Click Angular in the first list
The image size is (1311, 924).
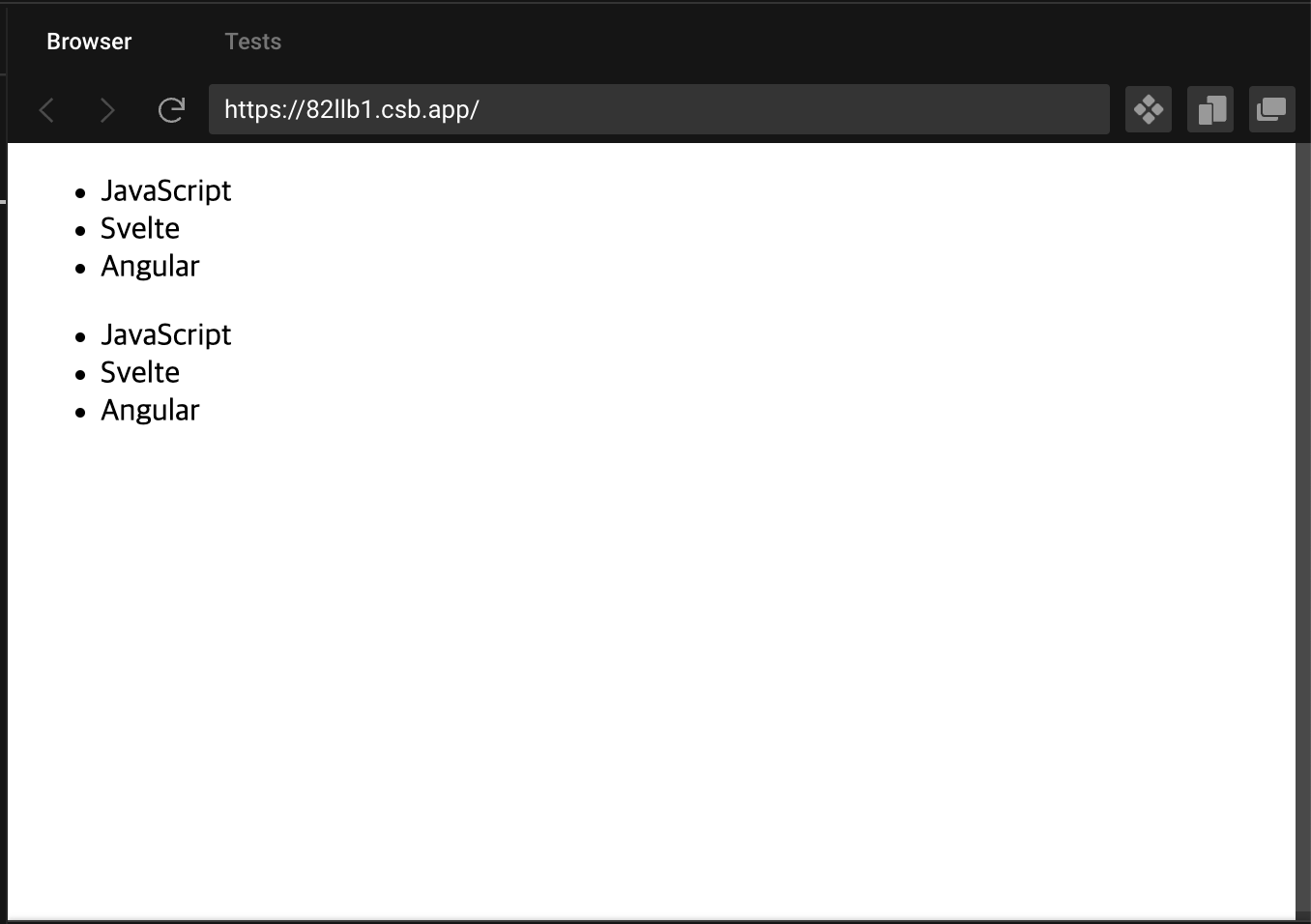pos(150,266)
